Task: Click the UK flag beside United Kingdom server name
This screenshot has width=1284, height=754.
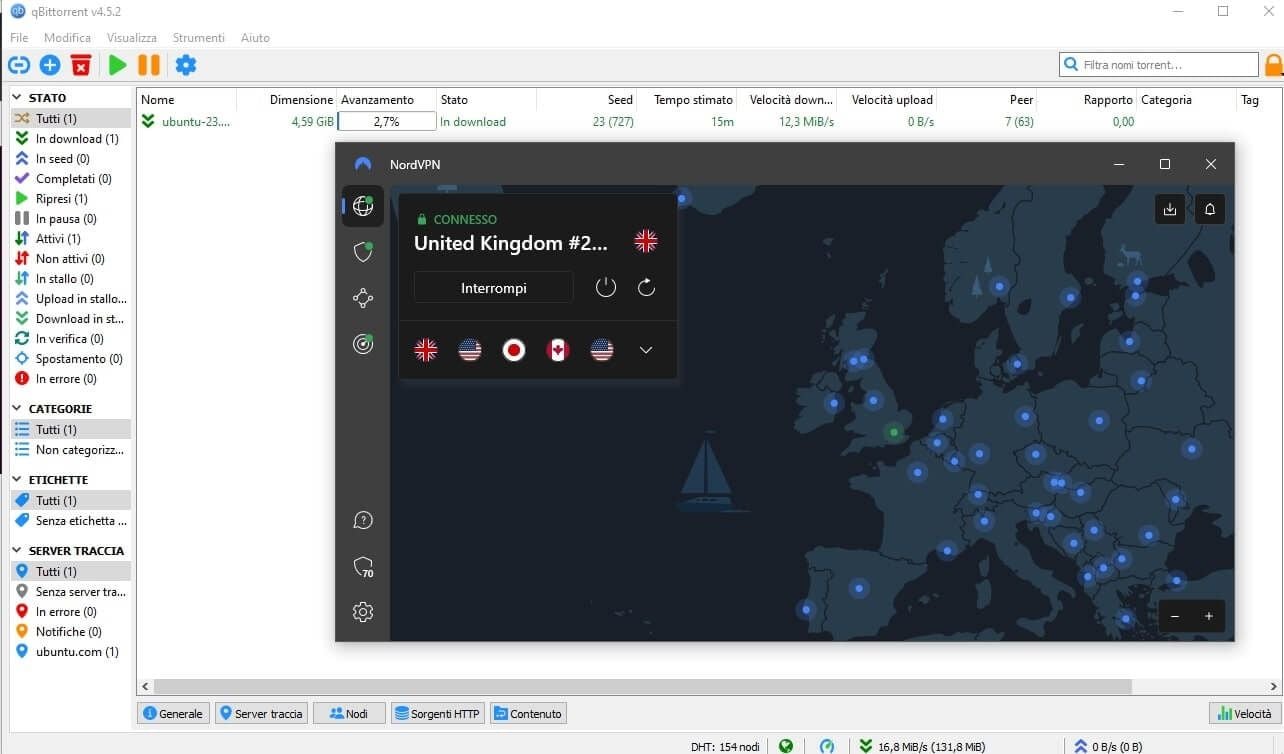Action: pyautogui.click(x=646, y=241)
